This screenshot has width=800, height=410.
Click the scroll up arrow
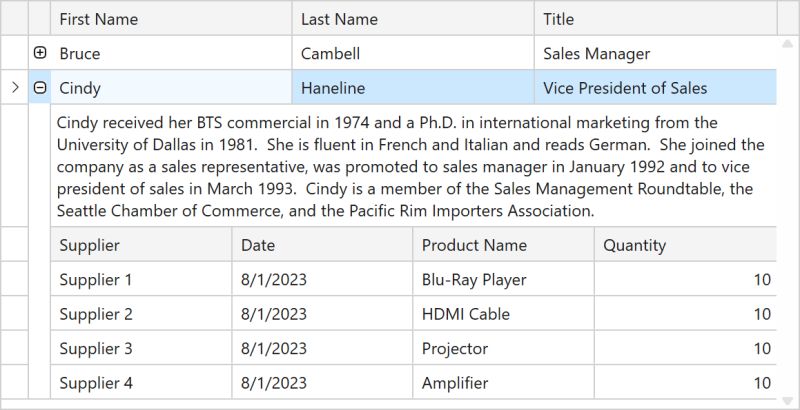coord(788,46)
